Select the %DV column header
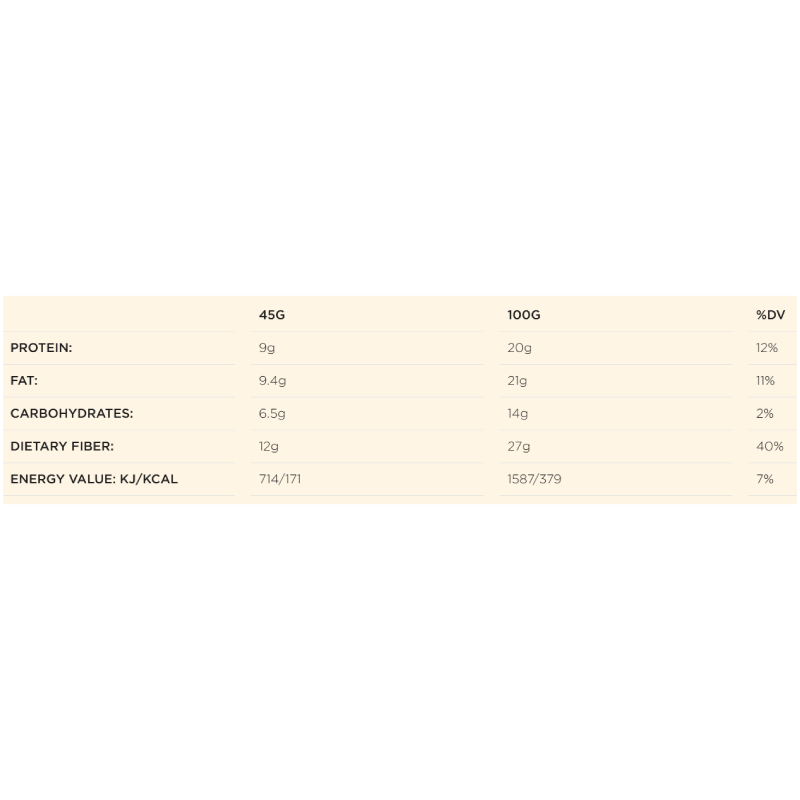Screen dimensions: 800x800 (x=769, y=315)
